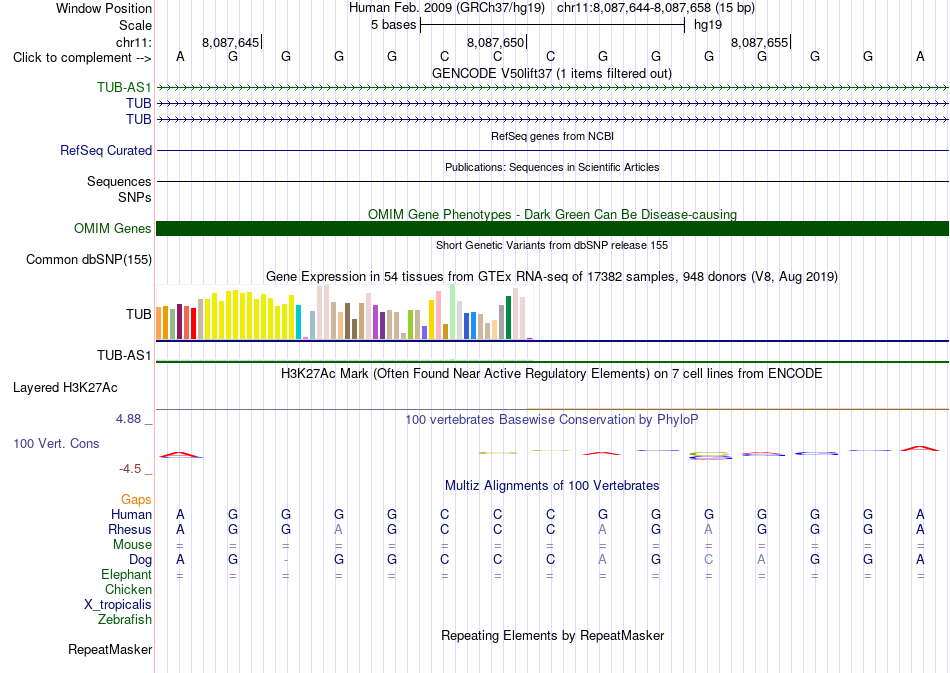The height and width of the screenshot is (673, 950).
Task: Click the OMIM Genes track label
Action: tap(112, 228)
